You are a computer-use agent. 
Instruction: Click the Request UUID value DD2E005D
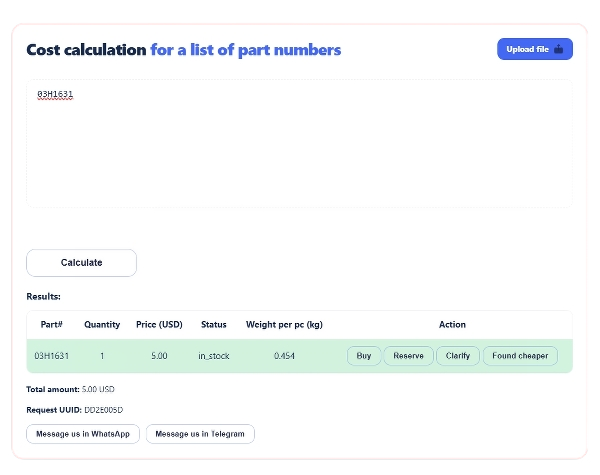click(102, 410)
